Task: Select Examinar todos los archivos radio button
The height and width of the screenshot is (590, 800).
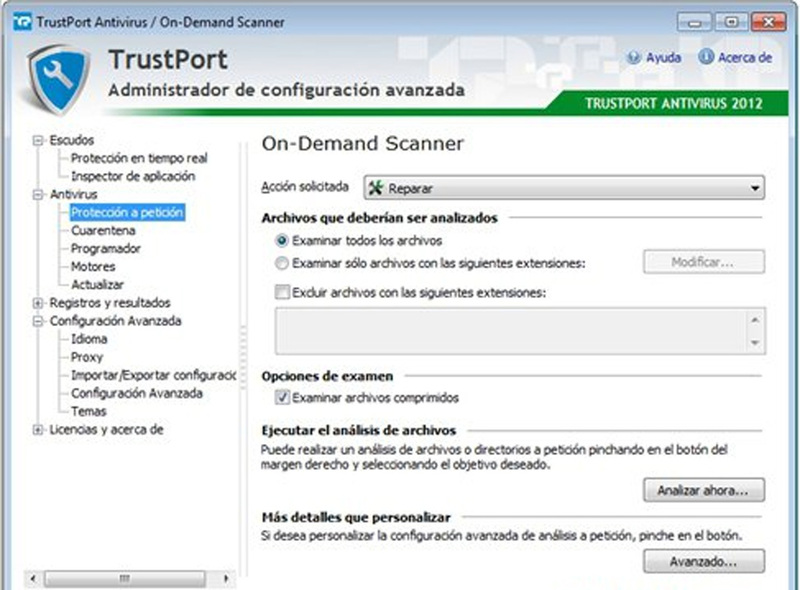Action: click(x=282, y=240)
